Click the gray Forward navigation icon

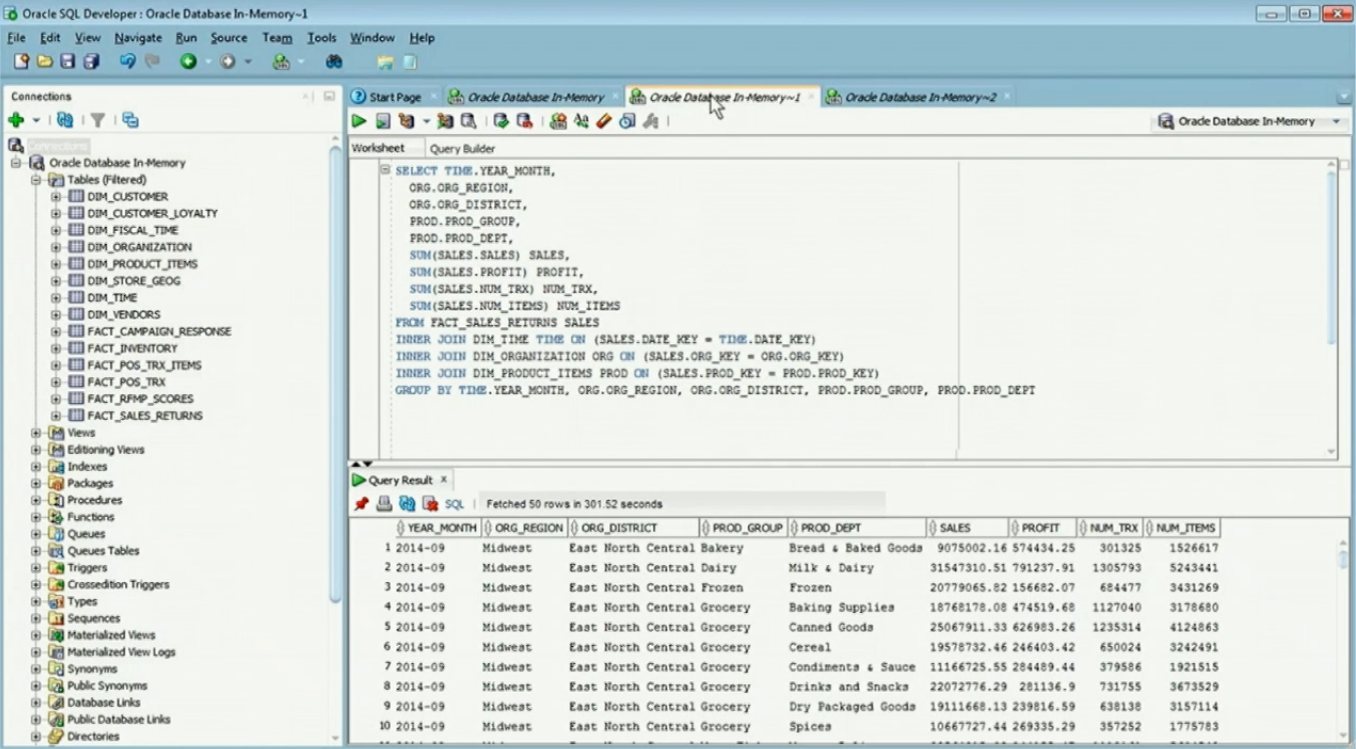tap(228, 62)
